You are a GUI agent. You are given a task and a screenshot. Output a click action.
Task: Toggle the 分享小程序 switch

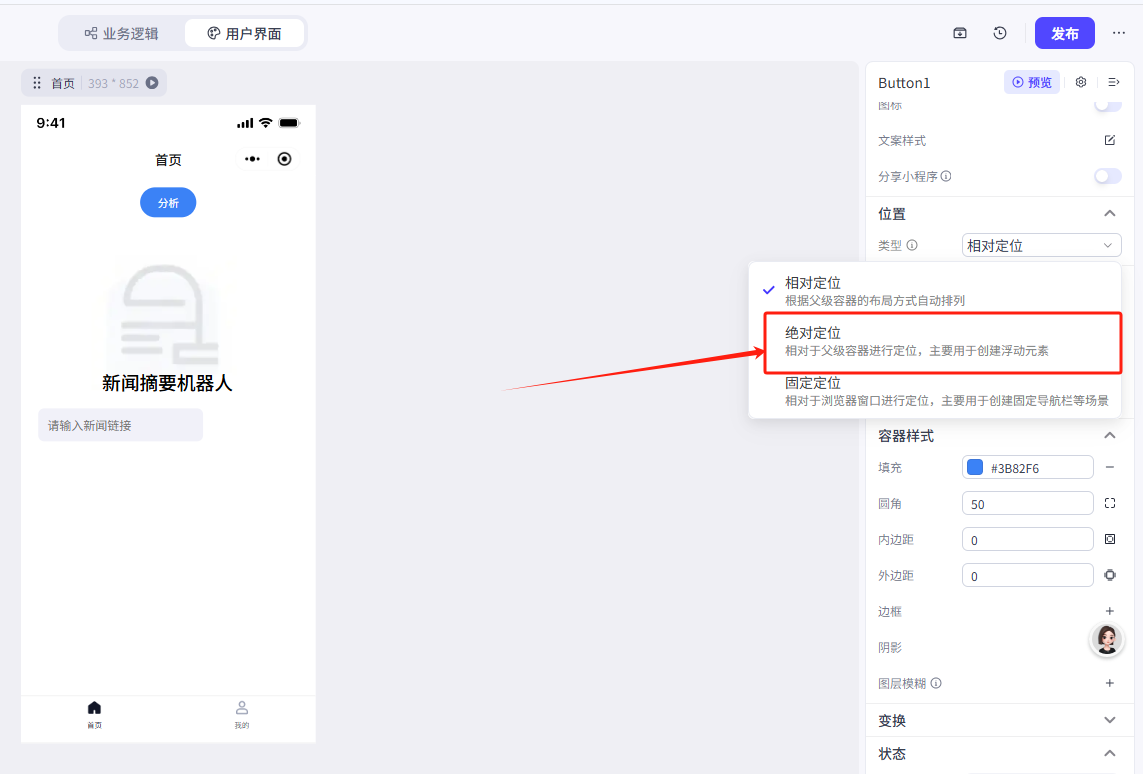click(x=1107, y=176)
